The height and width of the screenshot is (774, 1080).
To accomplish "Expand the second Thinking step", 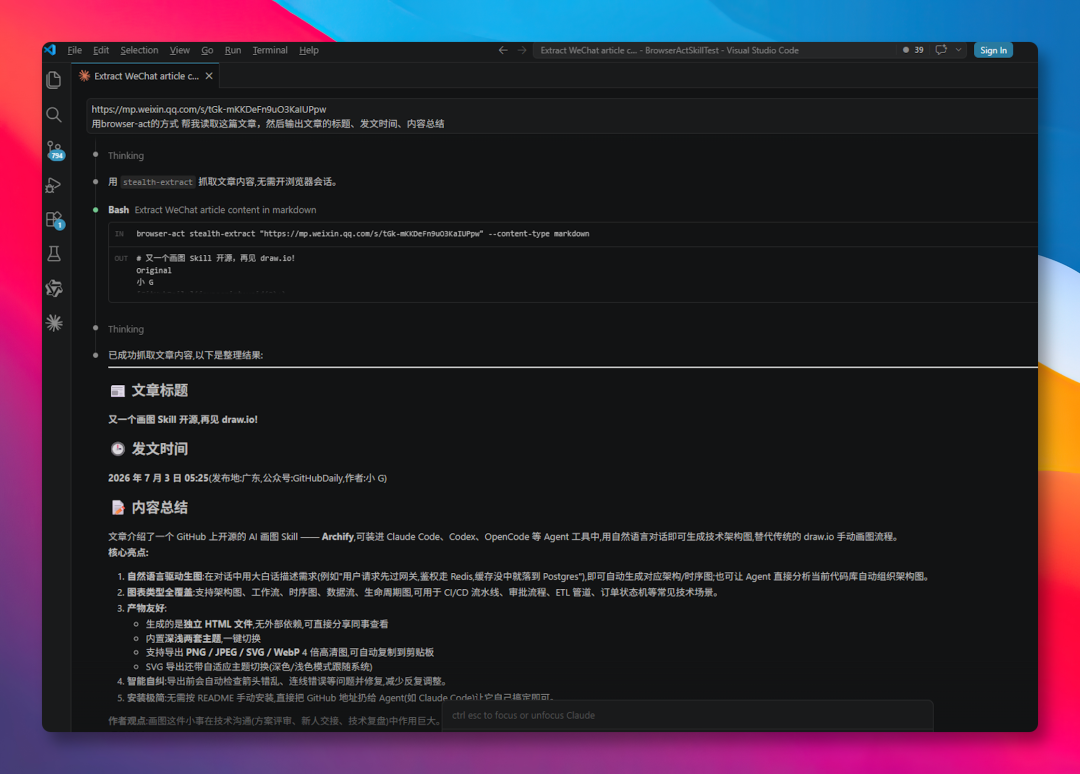I will tap(125, 329).
